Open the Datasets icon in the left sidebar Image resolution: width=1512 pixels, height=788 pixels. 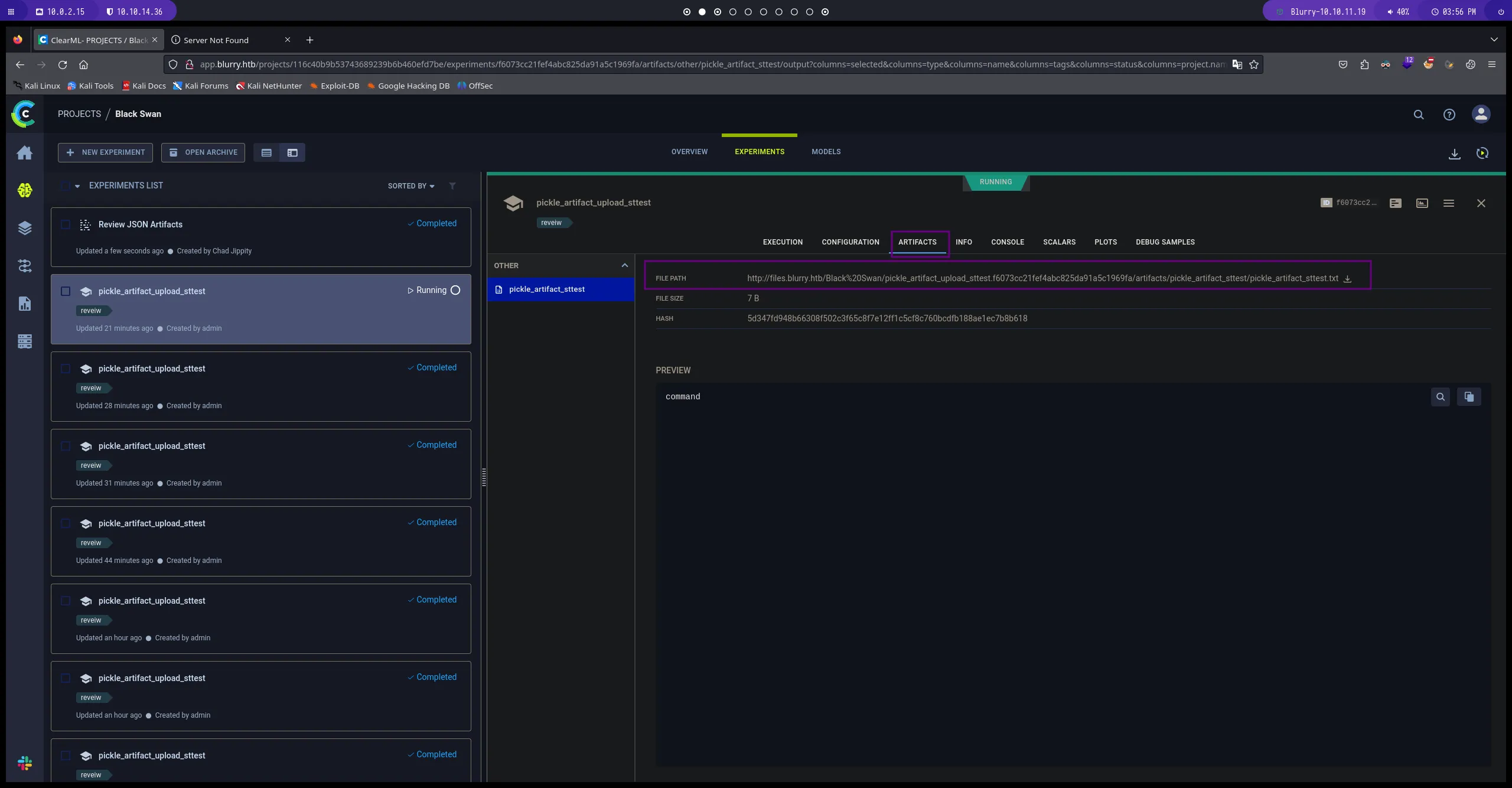(x=25, y=228)
